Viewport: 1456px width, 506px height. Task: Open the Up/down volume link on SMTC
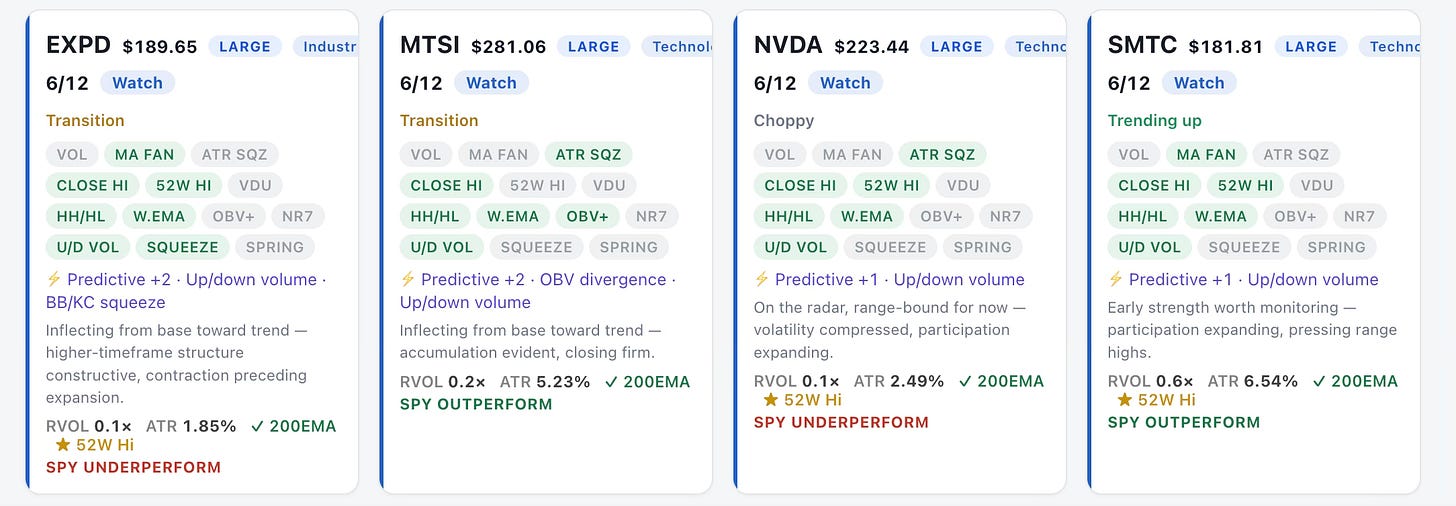(1313, 280)
